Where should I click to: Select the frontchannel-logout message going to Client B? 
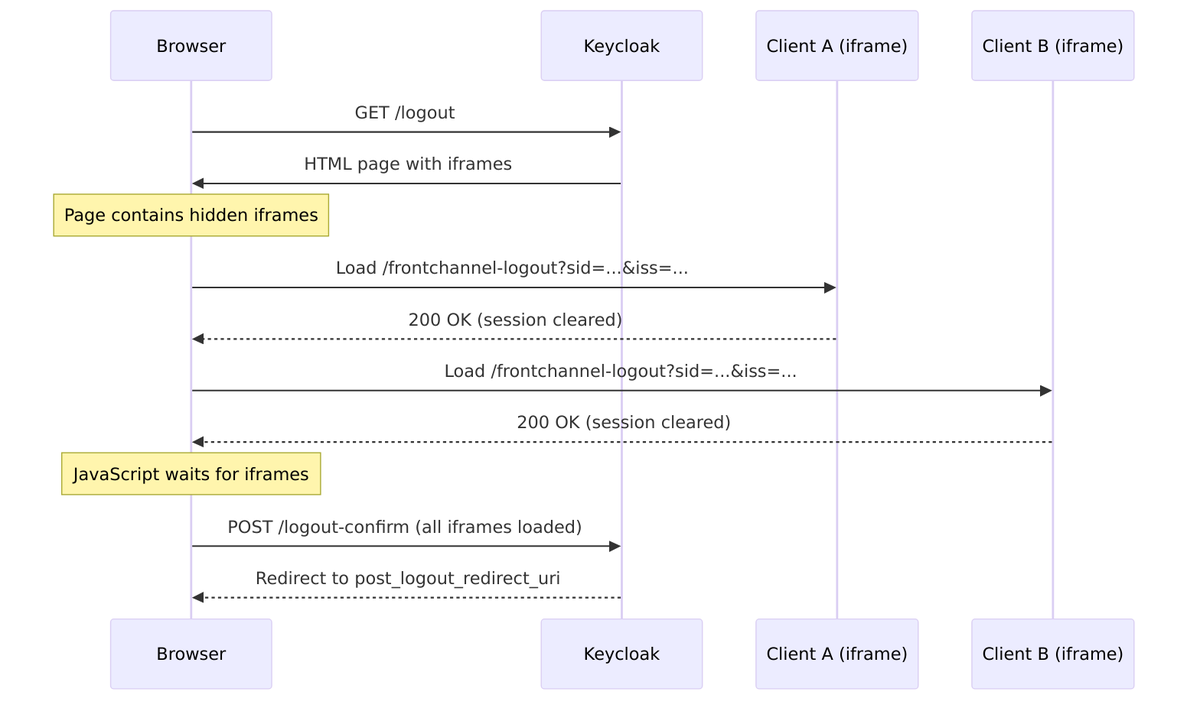click(x=620, y=371)
